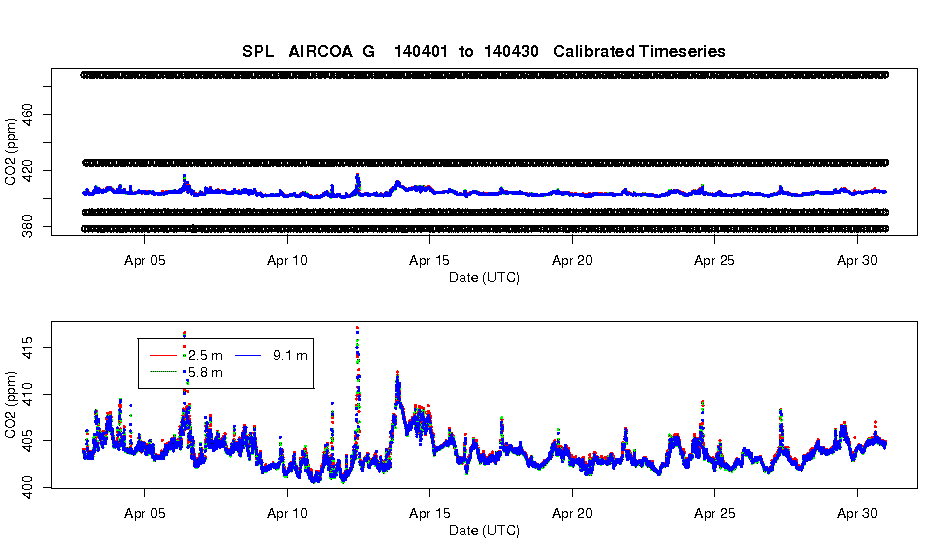
Task: Click the '415' tick on the legend plot
Action: pos(27,348)
